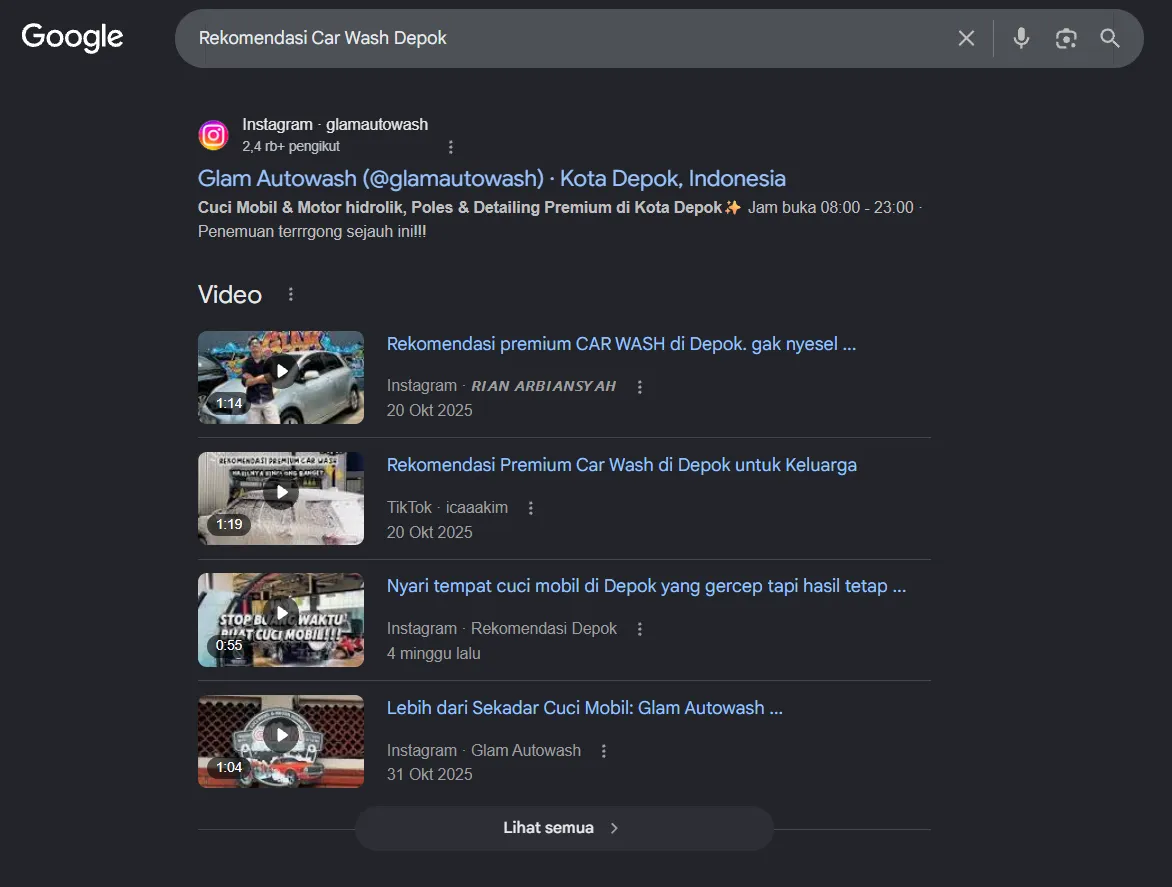
Task: Play the 1:04 Glam Autowash logo thumbnail
Action: [281, 741]
